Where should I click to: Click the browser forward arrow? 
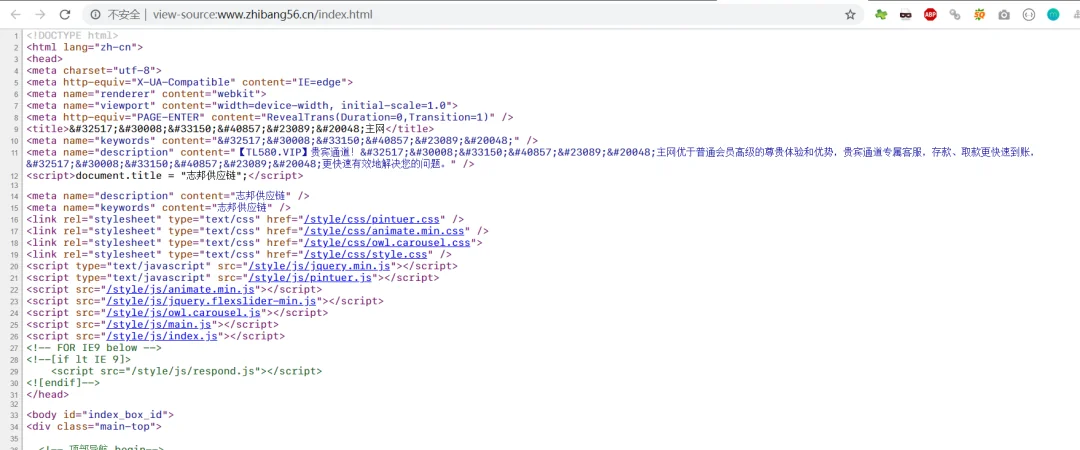pyautogui.click(x=40, y=14)
